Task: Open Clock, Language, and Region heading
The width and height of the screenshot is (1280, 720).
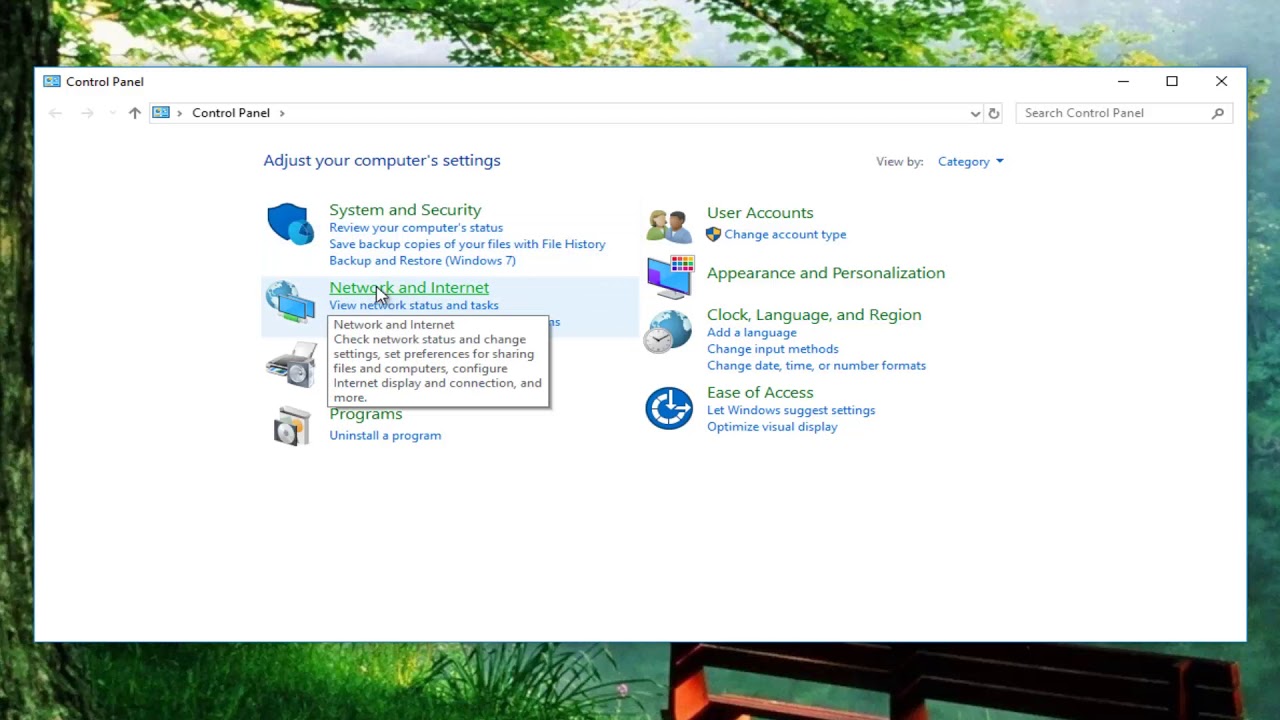Action: 814,315
